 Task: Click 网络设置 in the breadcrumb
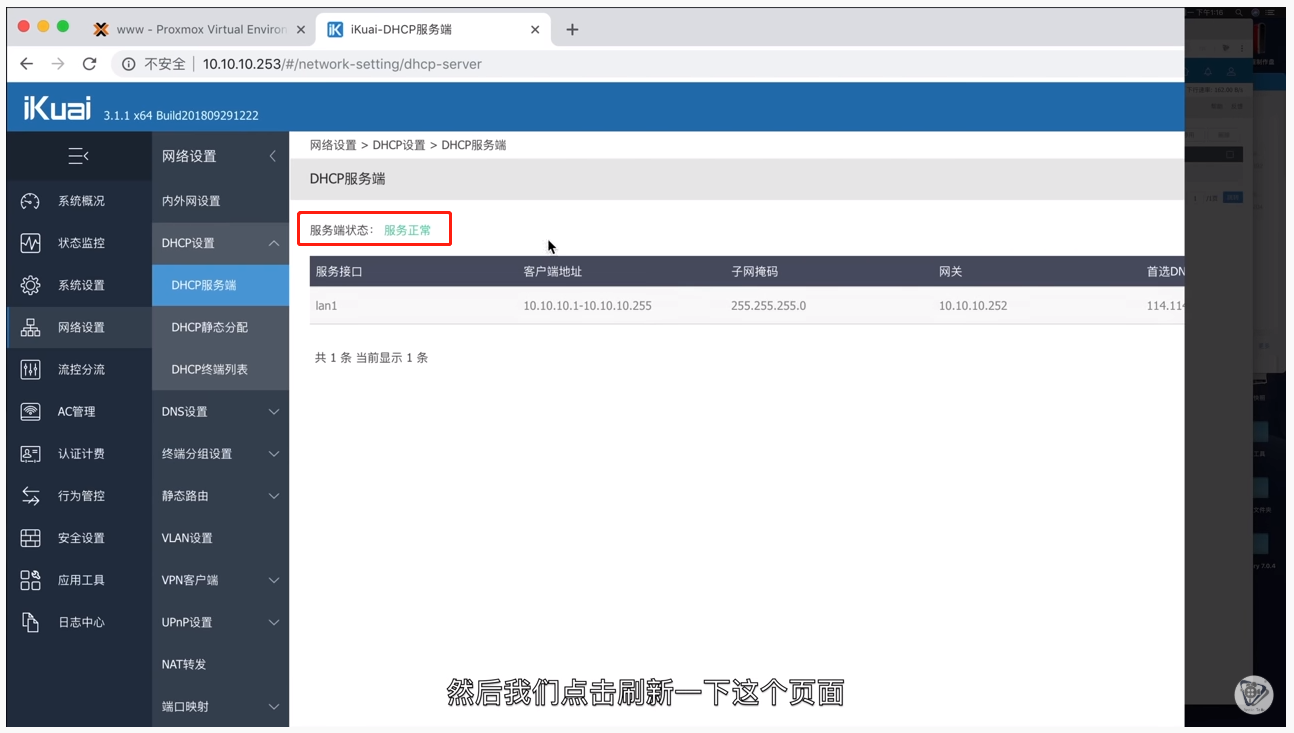333,145
